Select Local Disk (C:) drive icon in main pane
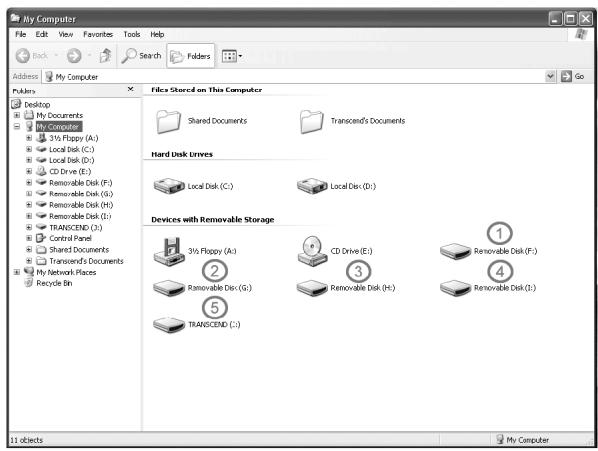 pos(169,186)
